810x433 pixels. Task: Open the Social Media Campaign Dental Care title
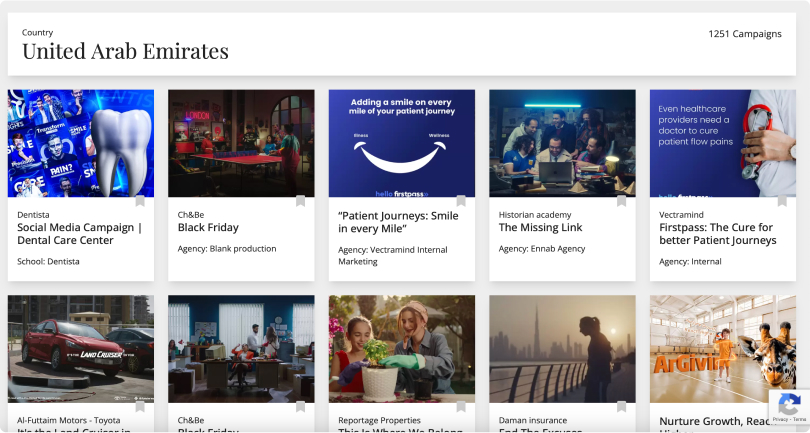tap(80, 234)
